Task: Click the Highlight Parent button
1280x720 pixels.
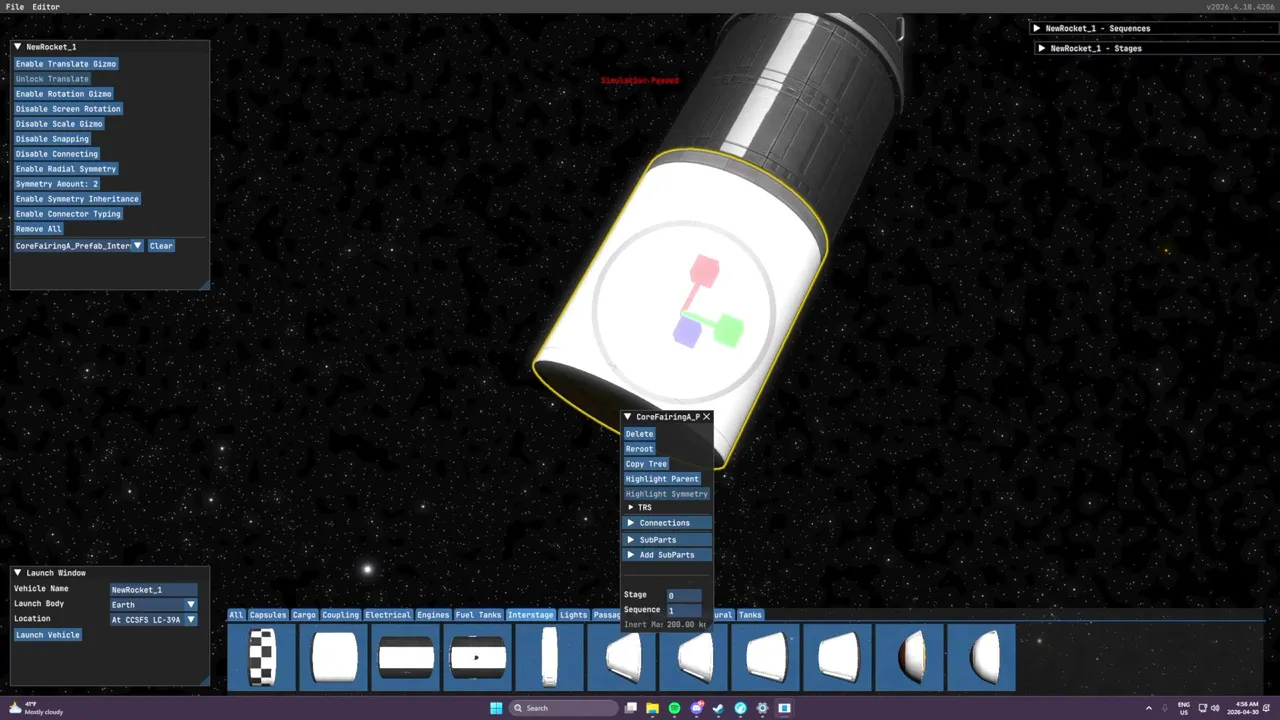Action: coord(662,479)
